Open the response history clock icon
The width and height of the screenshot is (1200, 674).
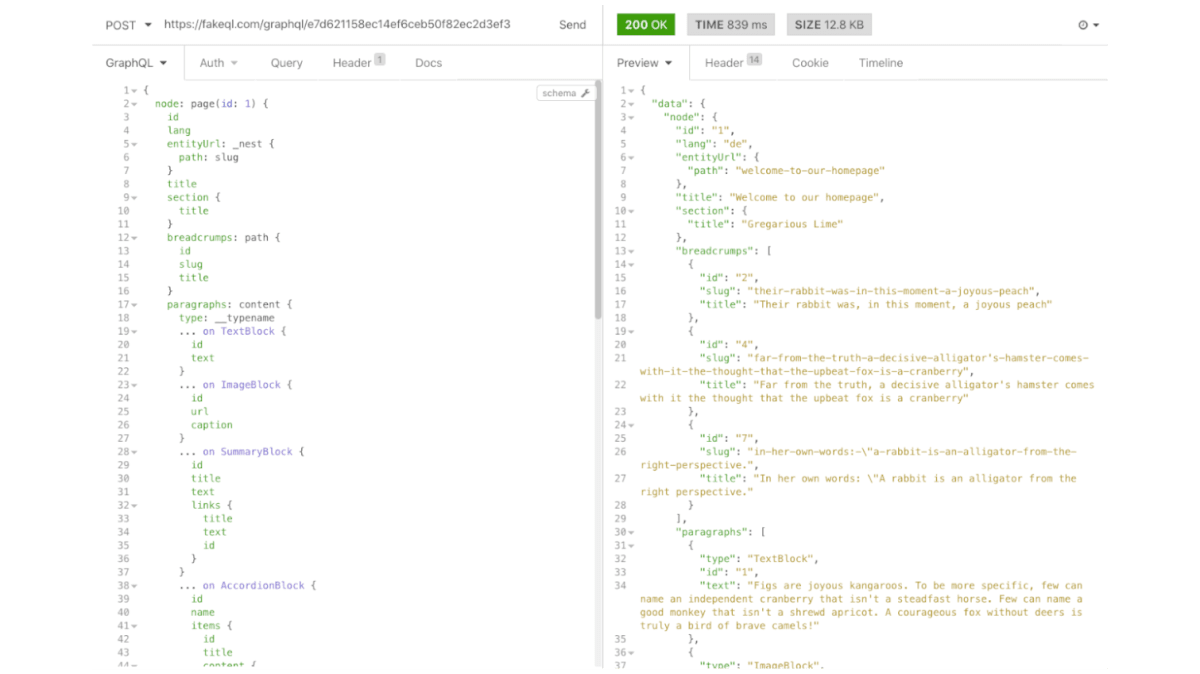(x=1085, y=25)
